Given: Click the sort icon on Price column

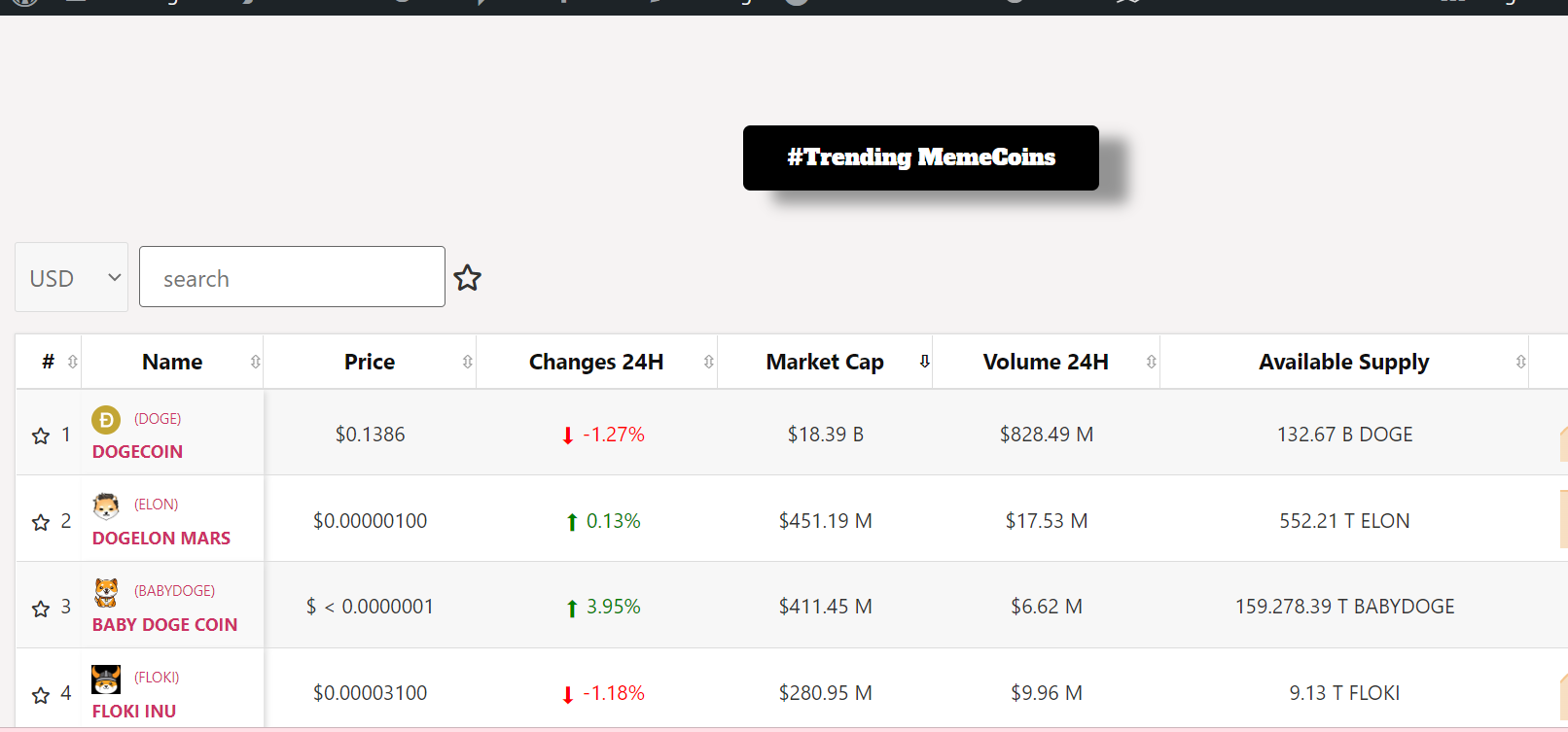Looking at the screenshot, I should pyautogui.click(x=469, y=361).
